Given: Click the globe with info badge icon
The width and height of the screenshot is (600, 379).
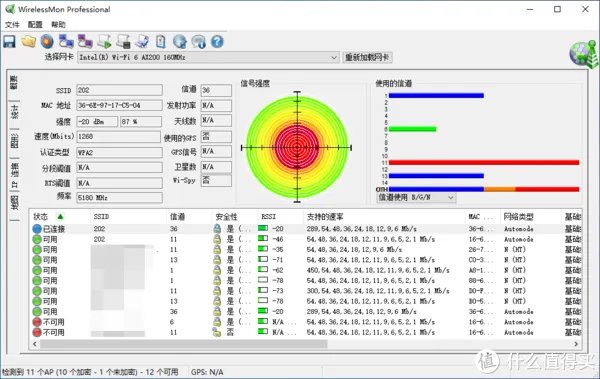Looking at the screenshot, I should point(199,41).
